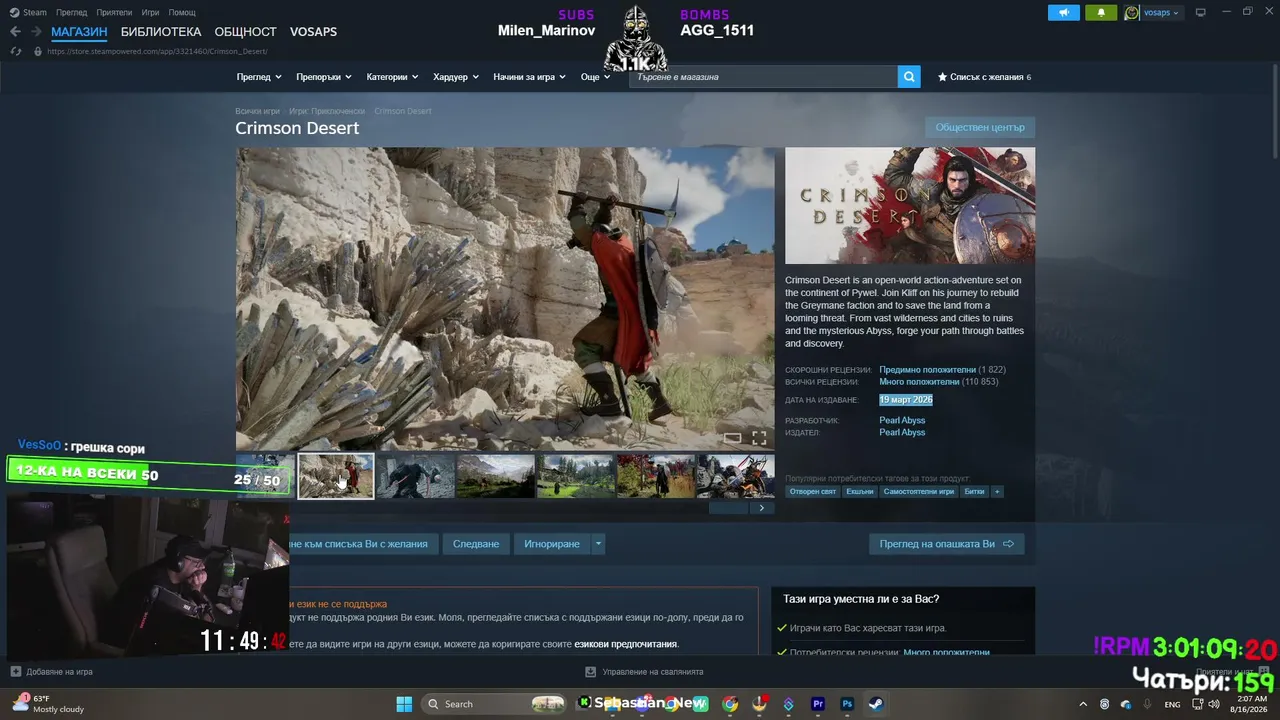1280x720 pixels.
Task: Click the store search magnifier button
Action: (x=909, y=77)
